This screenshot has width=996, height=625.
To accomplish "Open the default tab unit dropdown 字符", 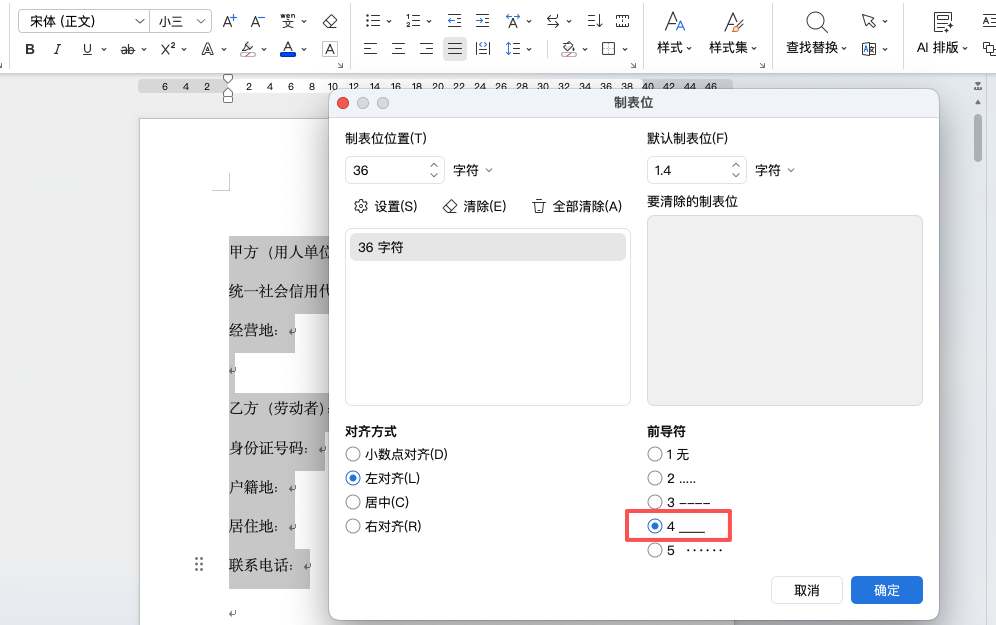I will (x=774, y=170).
